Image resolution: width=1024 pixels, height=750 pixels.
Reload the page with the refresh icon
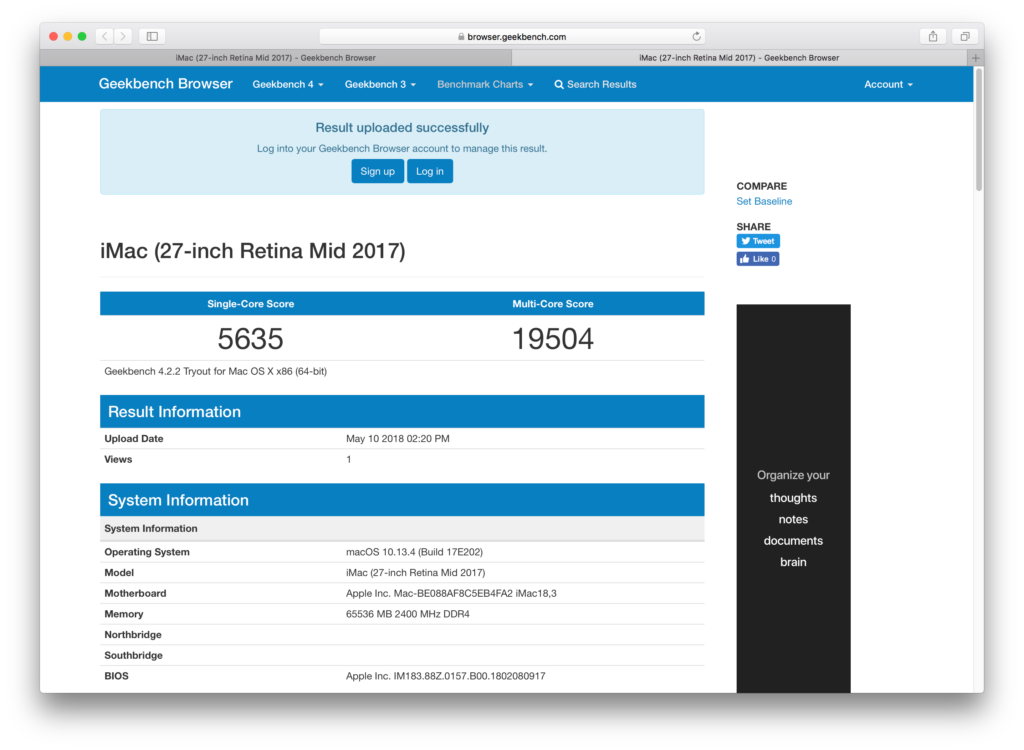[x=697, y=37]
